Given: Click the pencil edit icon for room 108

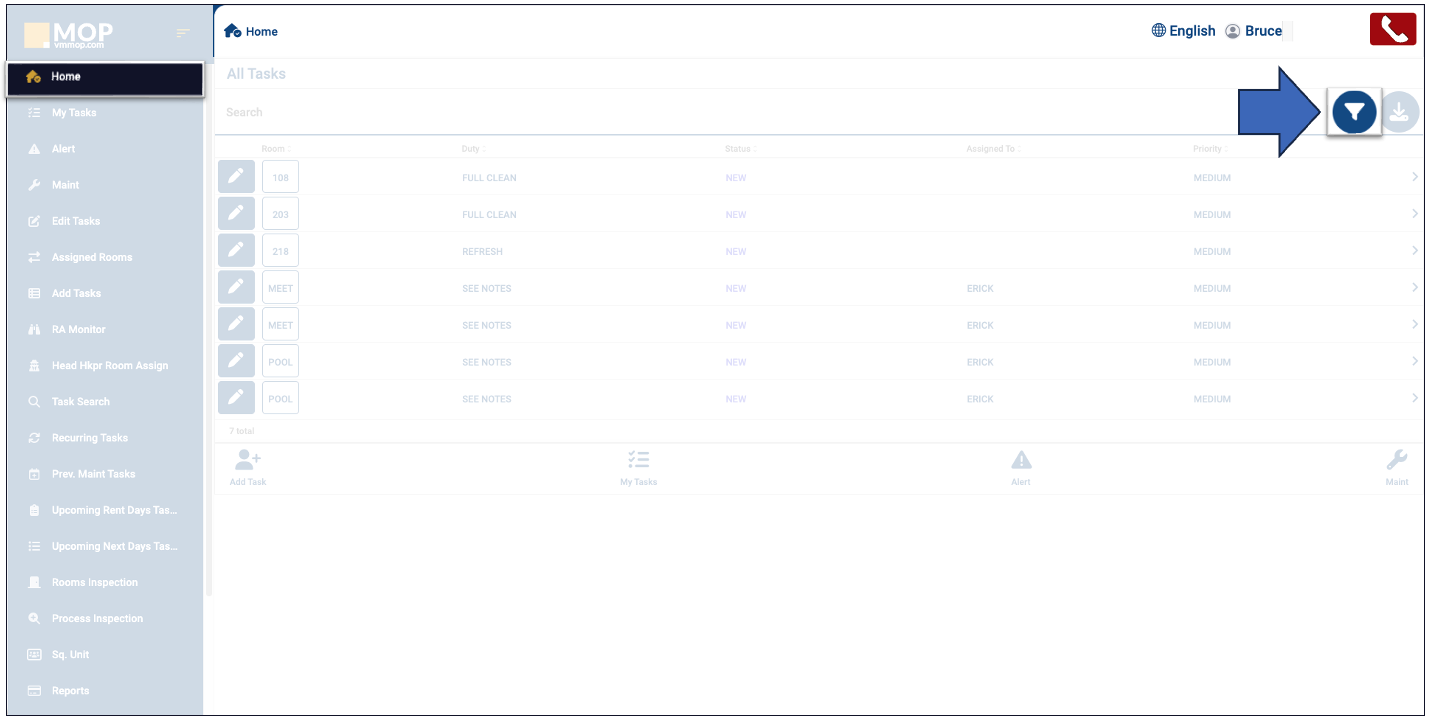Looking at the screenshot, I should tap(236, 177).
